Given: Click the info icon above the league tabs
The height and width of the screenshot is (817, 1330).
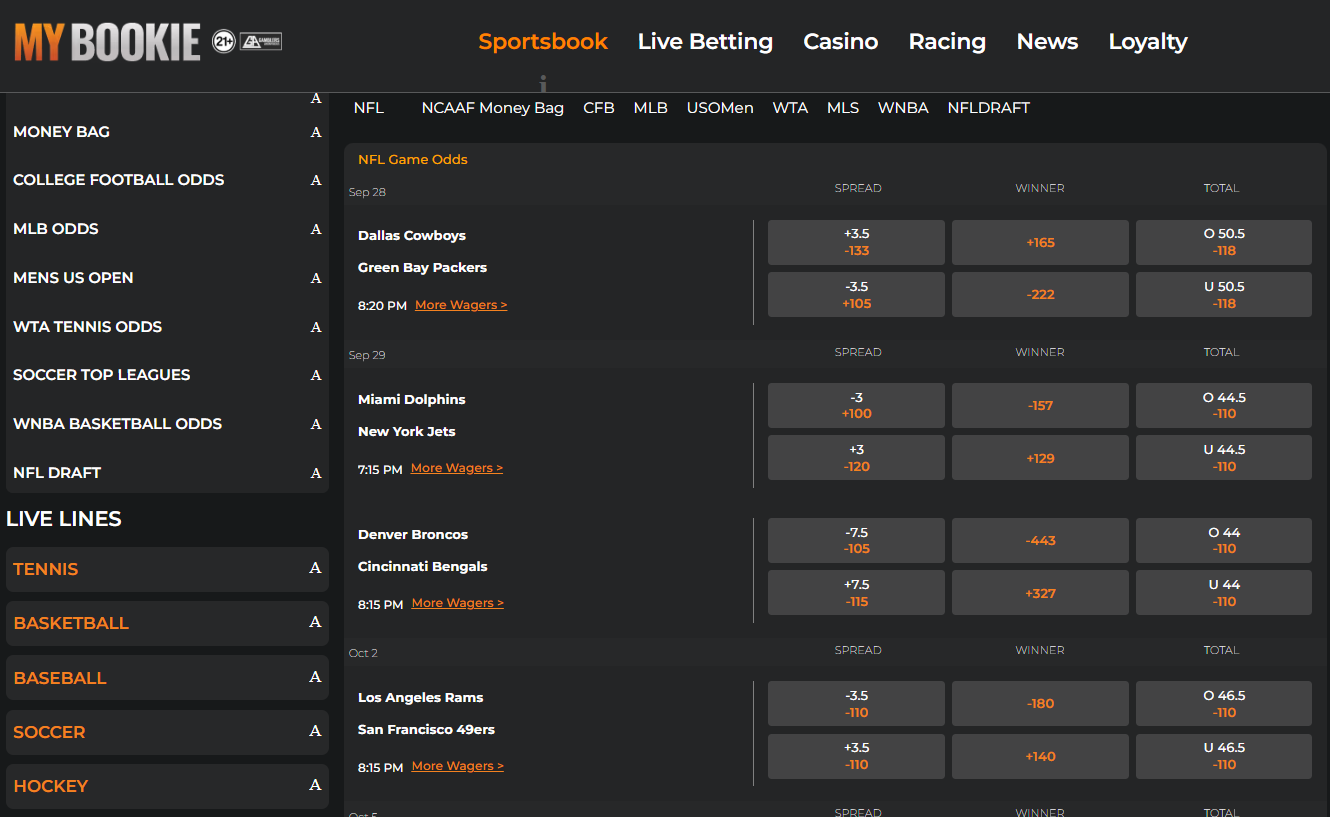Looking at the screenshot, I should pyautogui.click(x=544, y=83).
